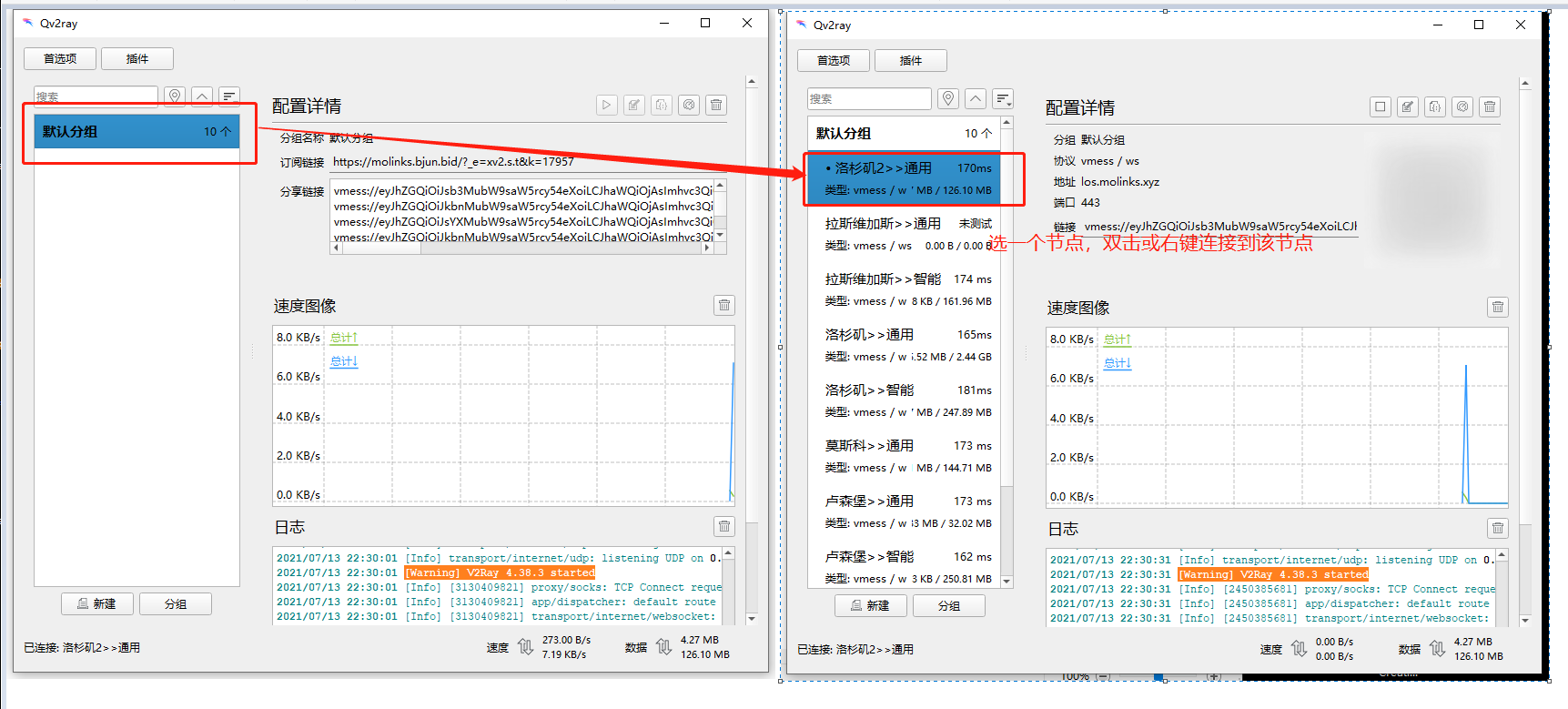The image size is (1568, 709).
Task: Click the 分组 button in right window
Action: click(x=948, y=606)
